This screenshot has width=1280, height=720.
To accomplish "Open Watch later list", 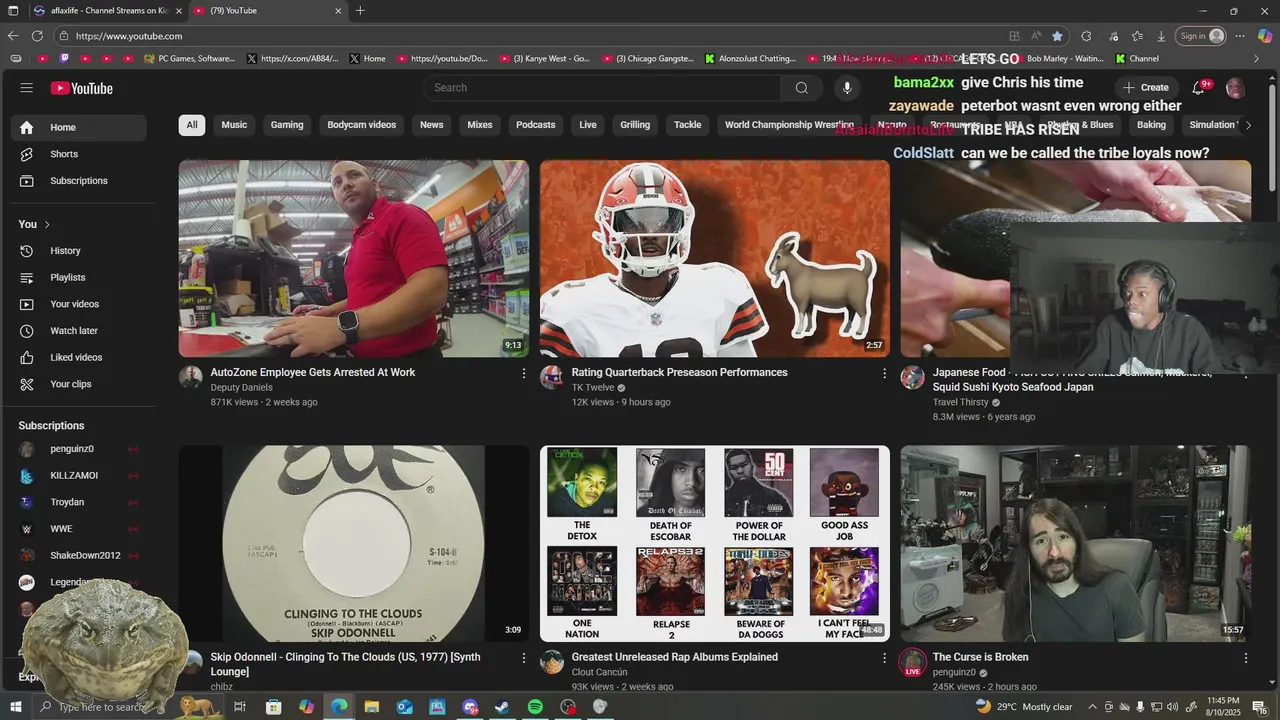I will point(79,331).
